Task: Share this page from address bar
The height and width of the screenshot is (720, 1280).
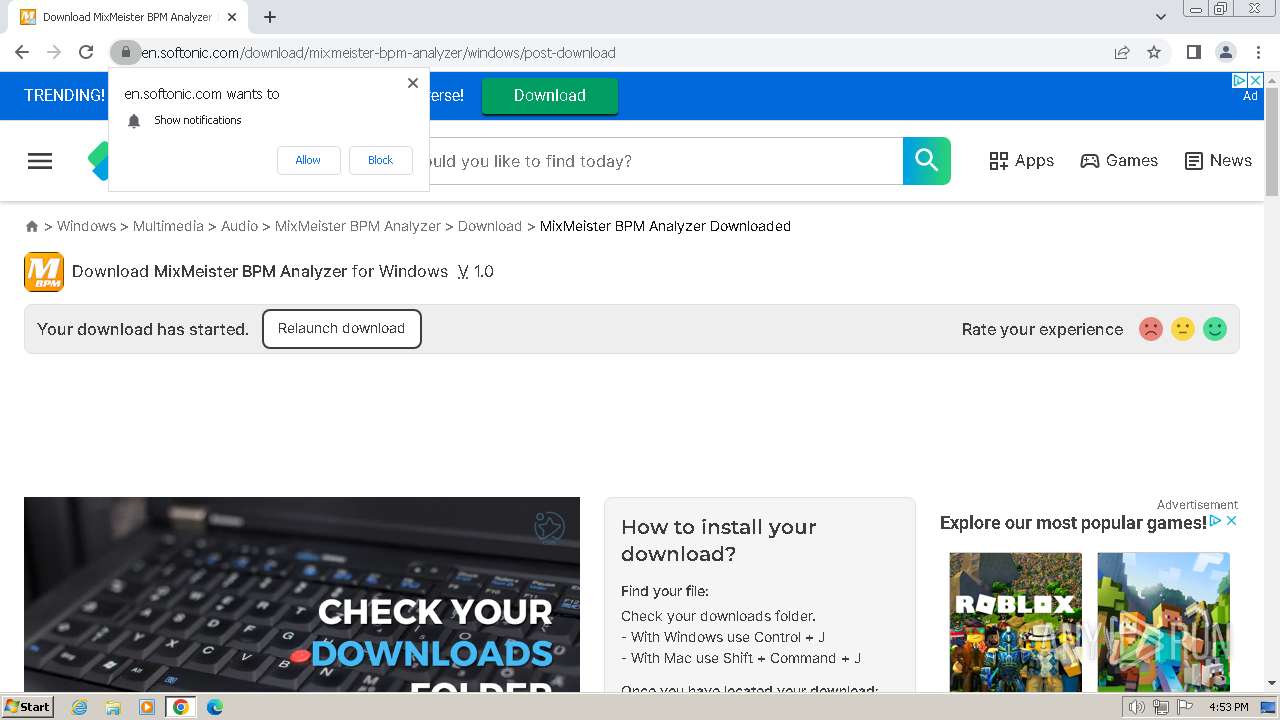Action: [1122, 53]
